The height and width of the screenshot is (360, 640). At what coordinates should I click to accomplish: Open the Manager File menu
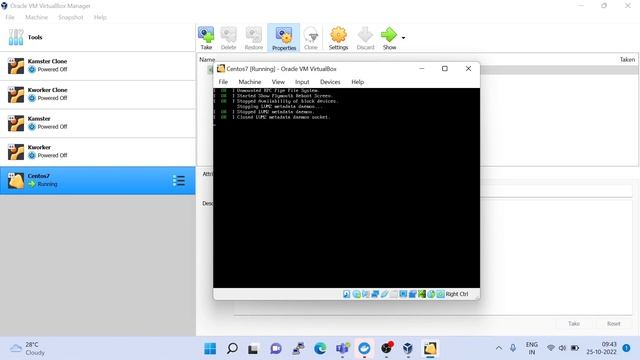pyautogui.click(x=10, y=17)
